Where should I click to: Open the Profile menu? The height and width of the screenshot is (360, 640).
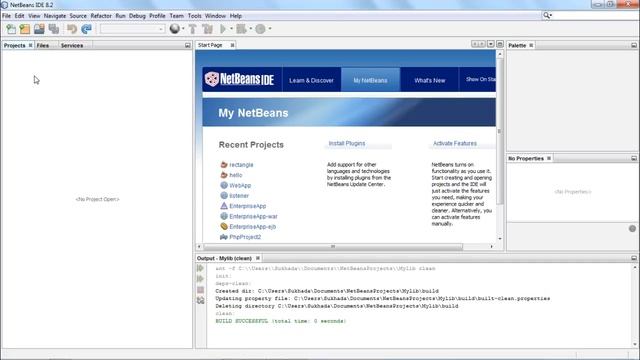(157, 16)
